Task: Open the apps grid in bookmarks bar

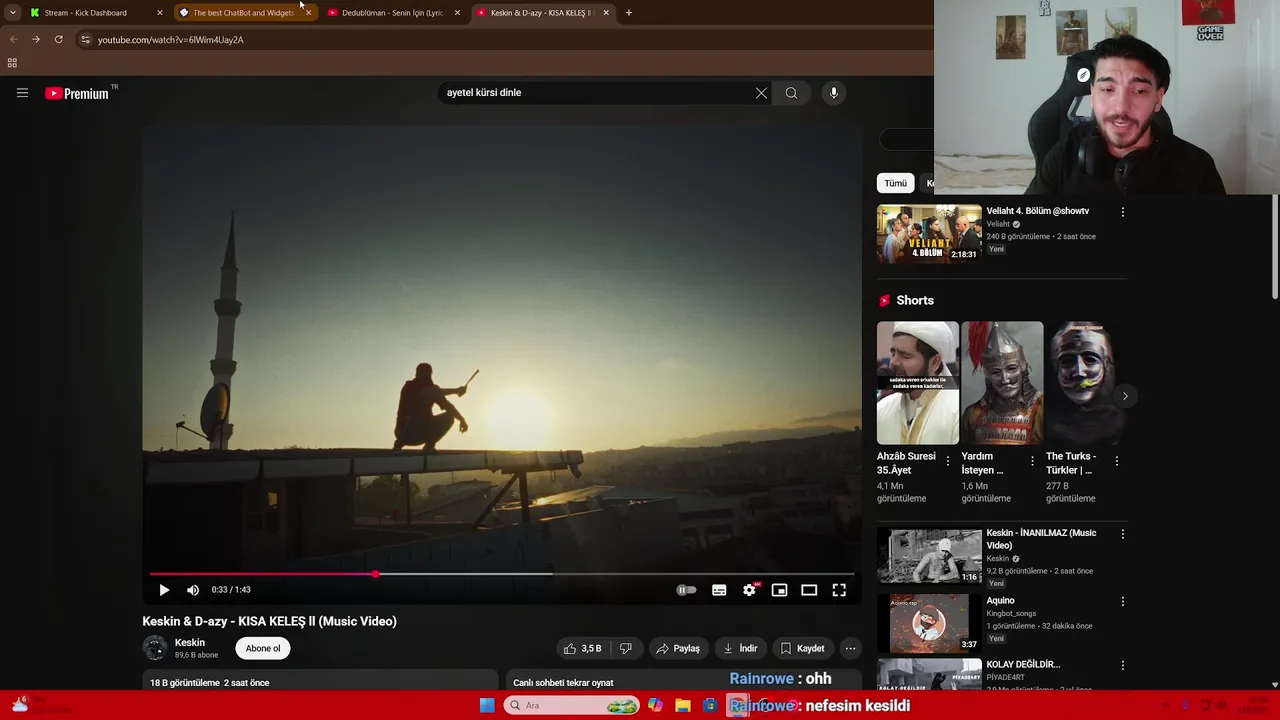Action: 12,63
